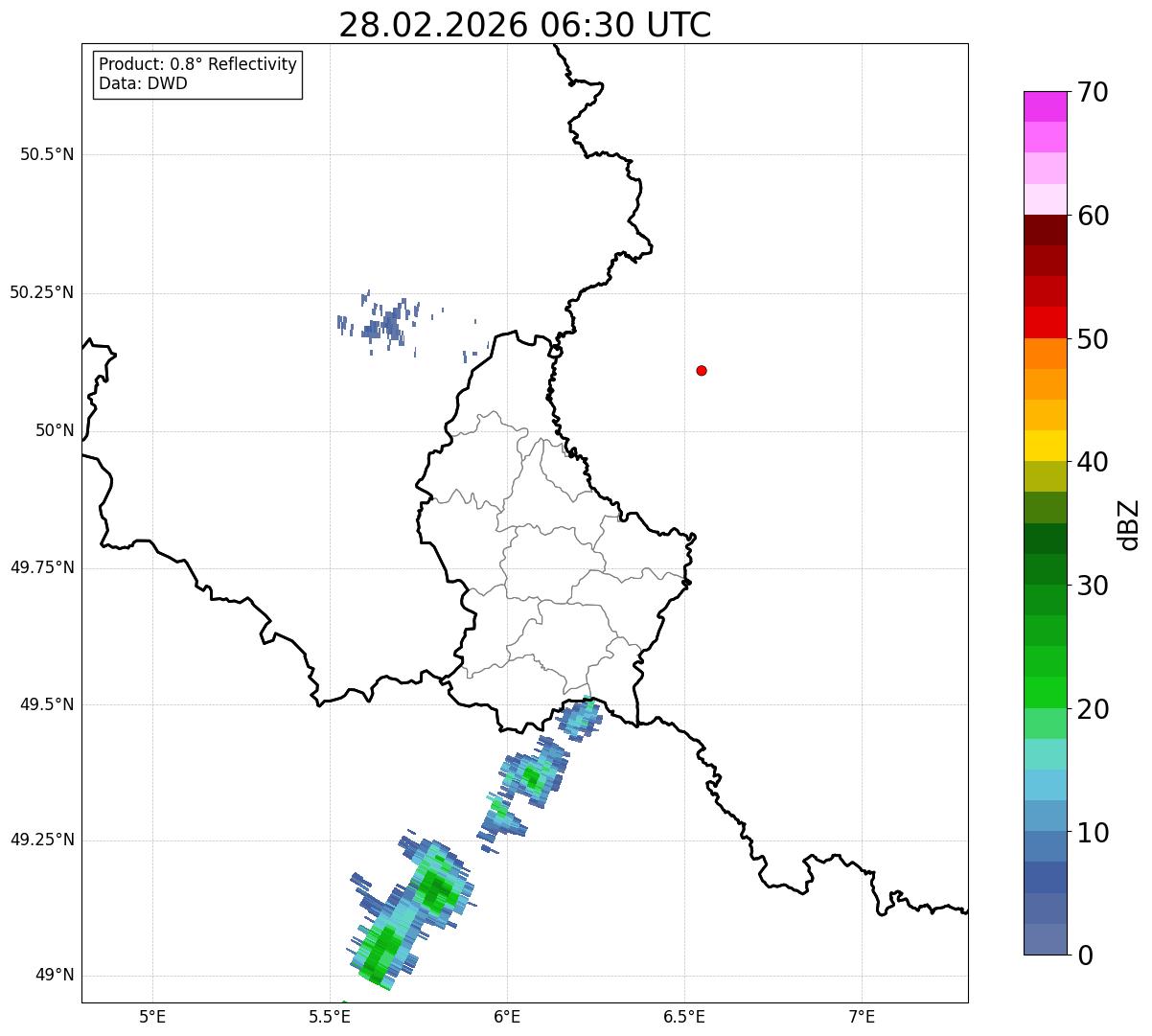Click the orange segment just below 50 dBZ
Viewport: 1152px width, 1036px height.
[1045, 354]
